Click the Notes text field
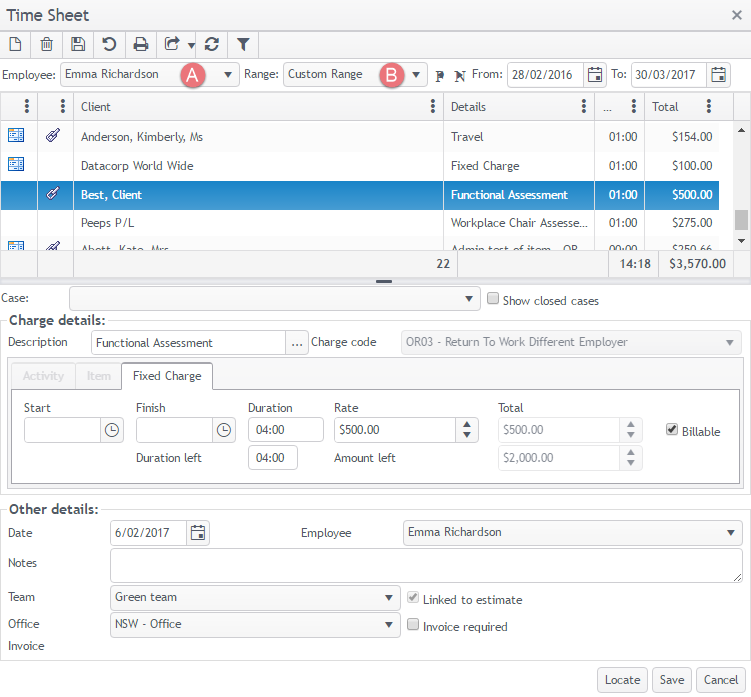751x697 pixels. point(426,565)
